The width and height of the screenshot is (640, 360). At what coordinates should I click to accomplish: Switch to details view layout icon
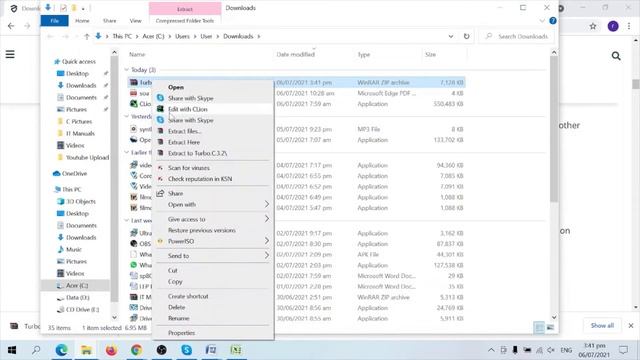(539, 327)
